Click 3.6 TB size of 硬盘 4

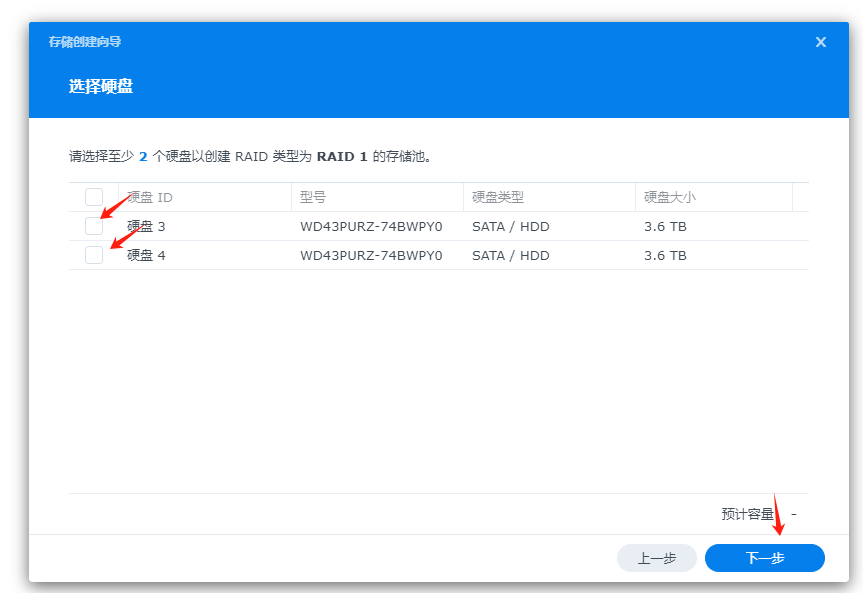point(665,255)
